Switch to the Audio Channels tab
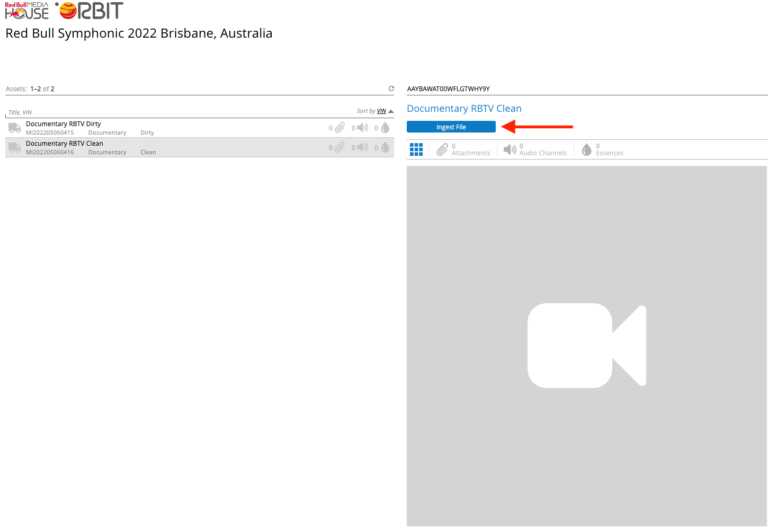Screen dimensions: 768x529 [535, 149]
